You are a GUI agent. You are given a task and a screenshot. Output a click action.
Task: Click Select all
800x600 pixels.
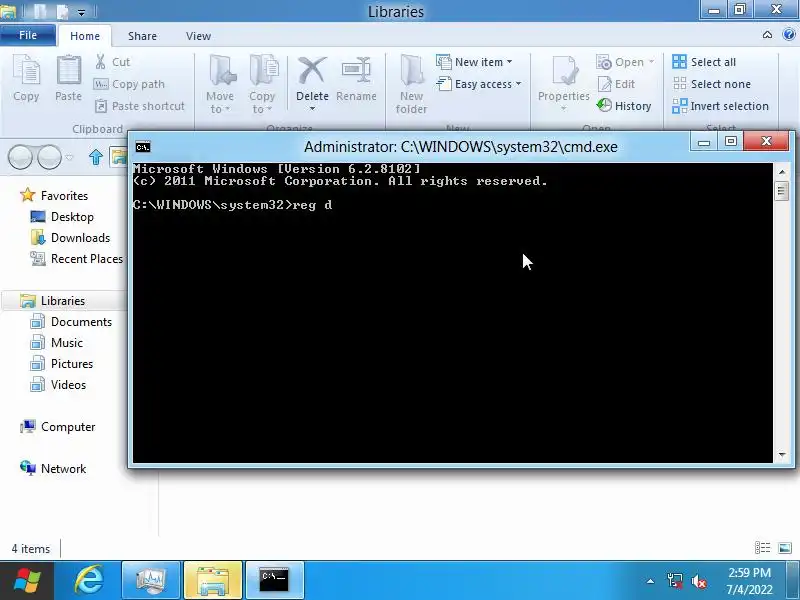click(704, 62)
